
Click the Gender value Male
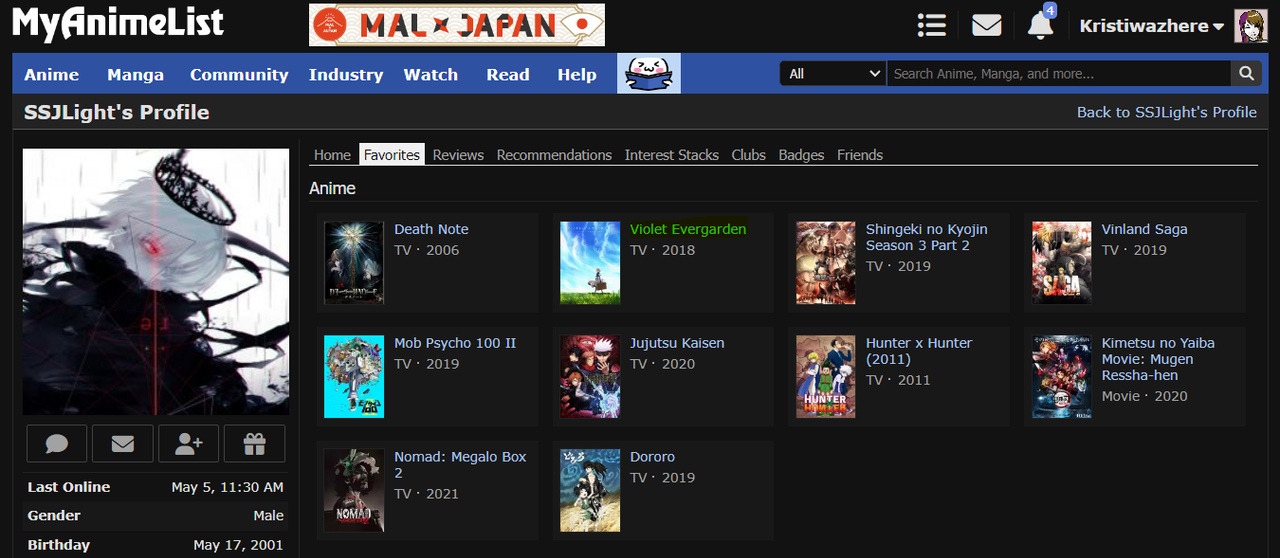pos(269,516)
